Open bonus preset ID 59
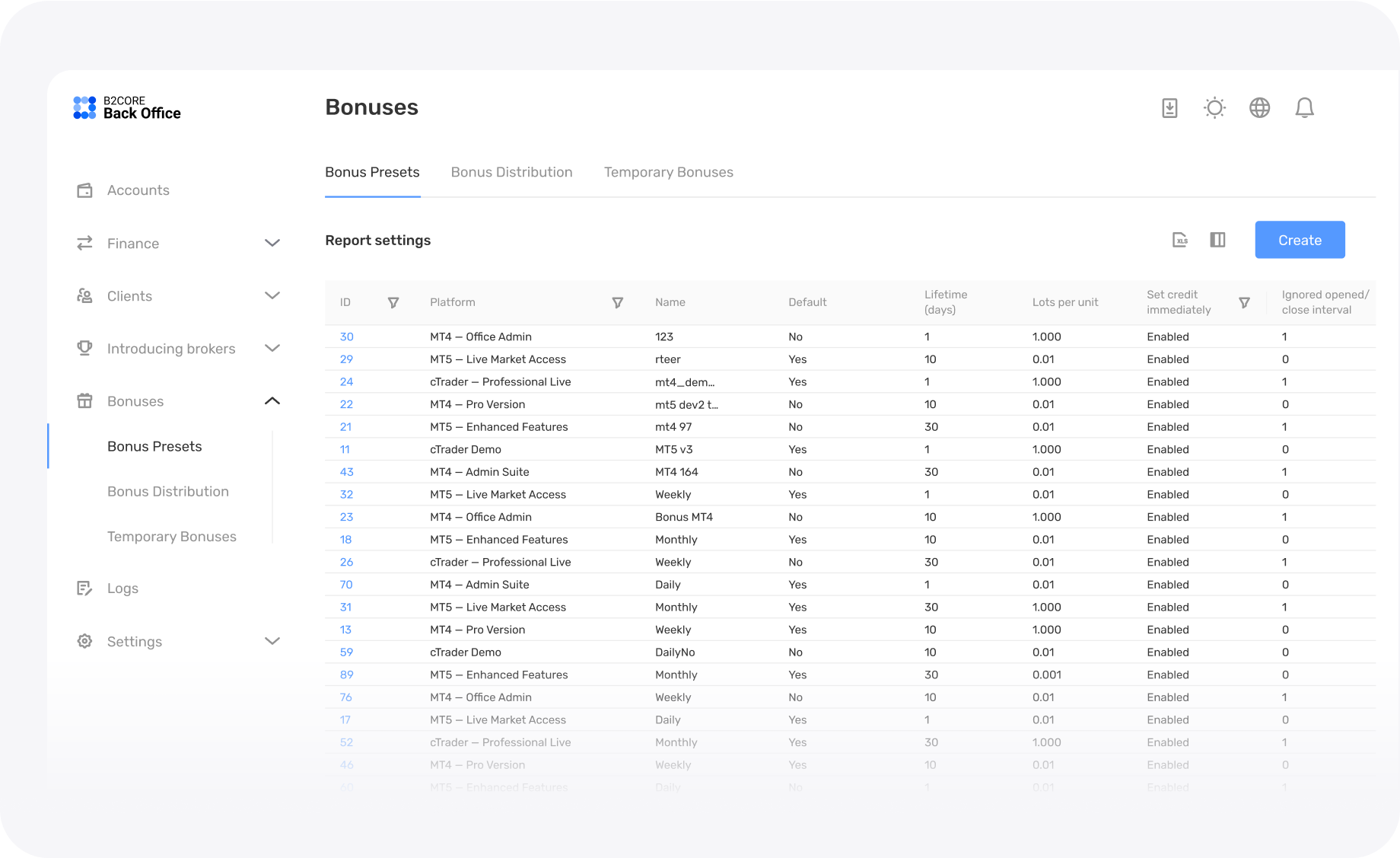 pyautogui.click(x=346, y=652)
